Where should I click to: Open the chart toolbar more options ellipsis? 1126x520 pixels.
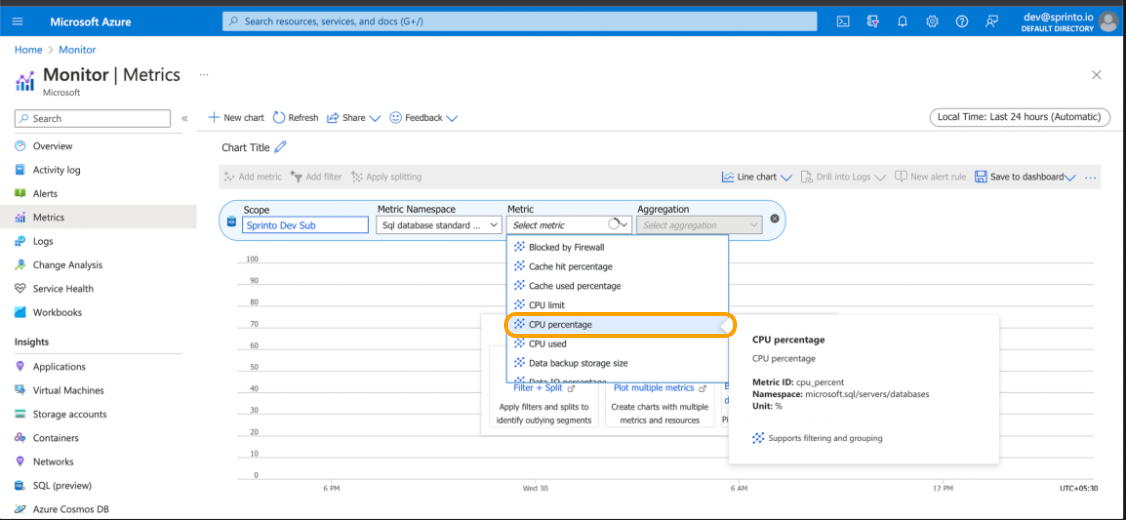[x=1091, y=177]
